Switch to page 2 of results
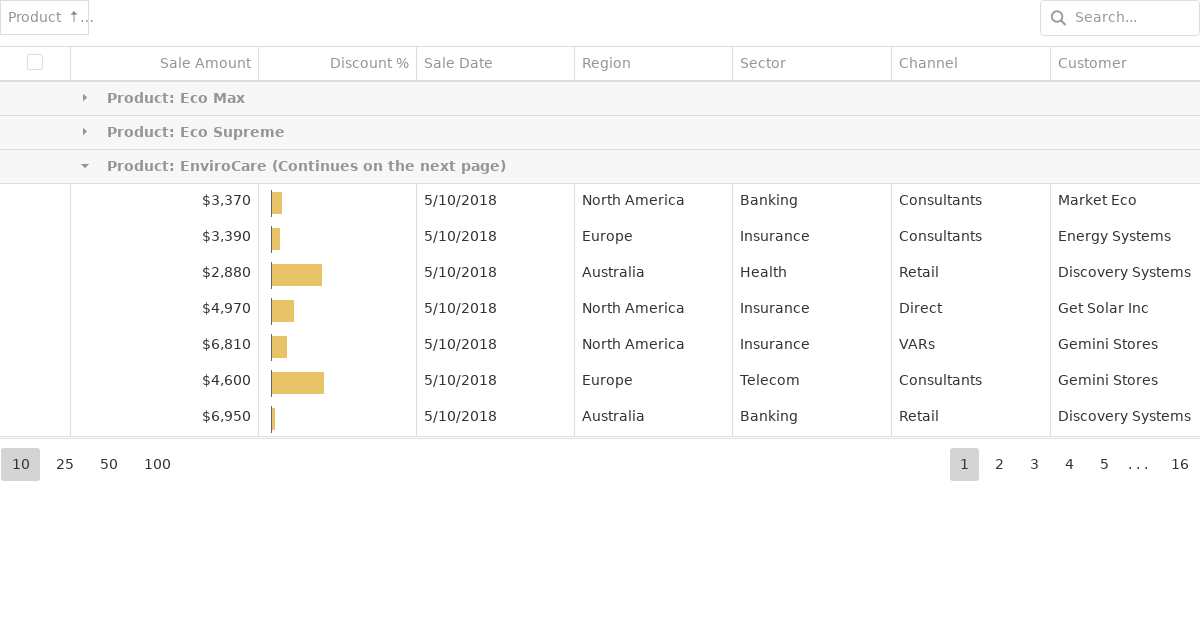This screenshot has width=1200, height=630. pos(999,464)
